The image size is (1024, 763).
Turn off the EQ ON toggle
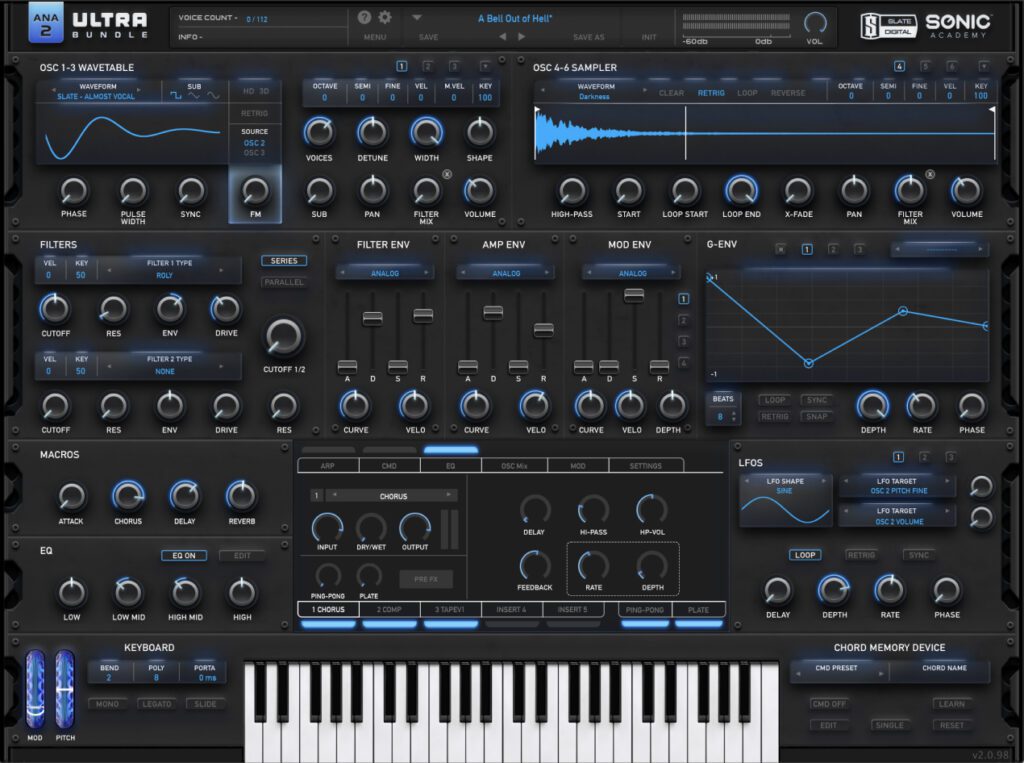pos(183,555)
